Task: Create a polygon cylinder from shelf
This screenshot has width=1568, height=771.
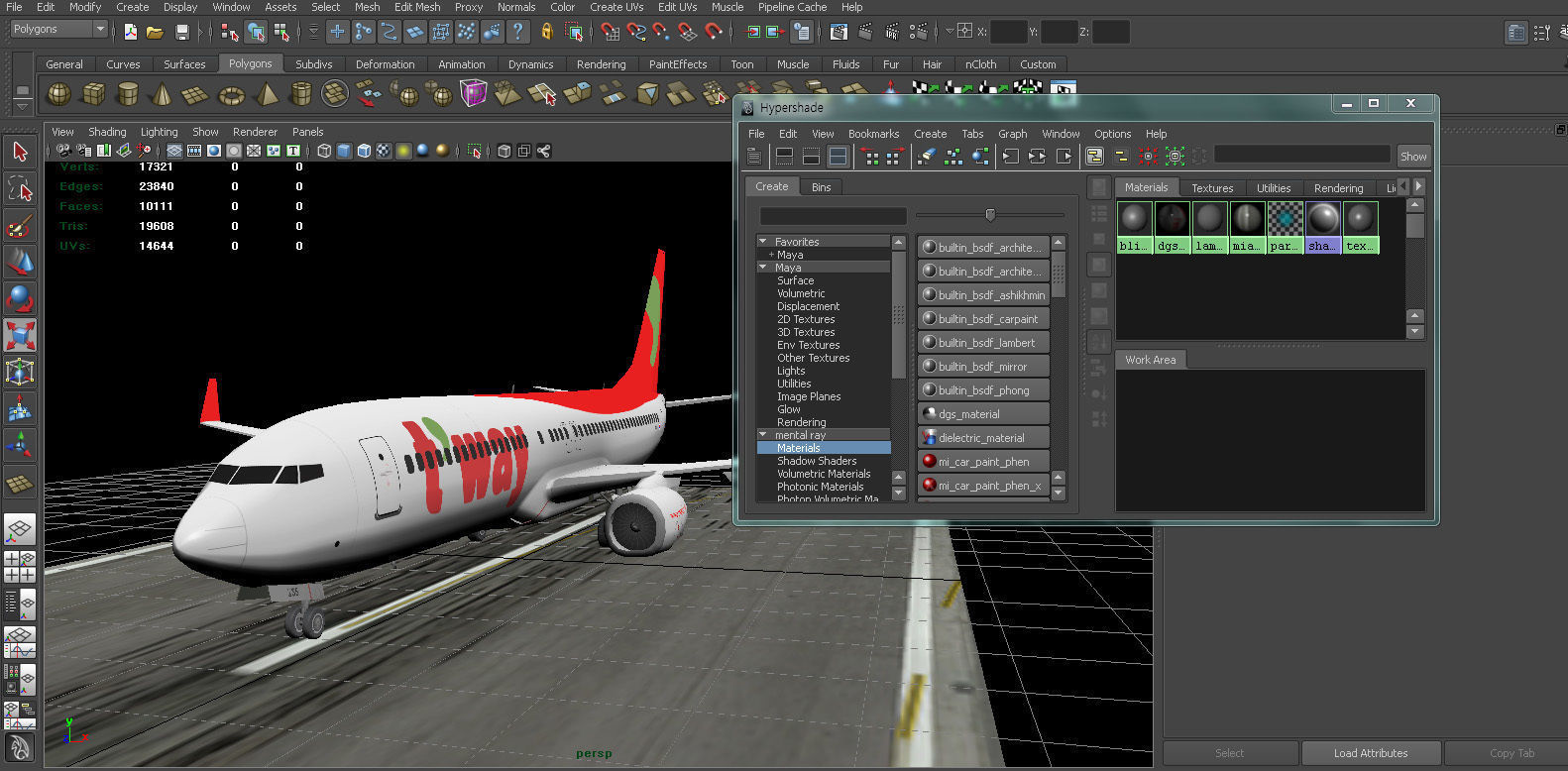Action: [x=128, y=94]
